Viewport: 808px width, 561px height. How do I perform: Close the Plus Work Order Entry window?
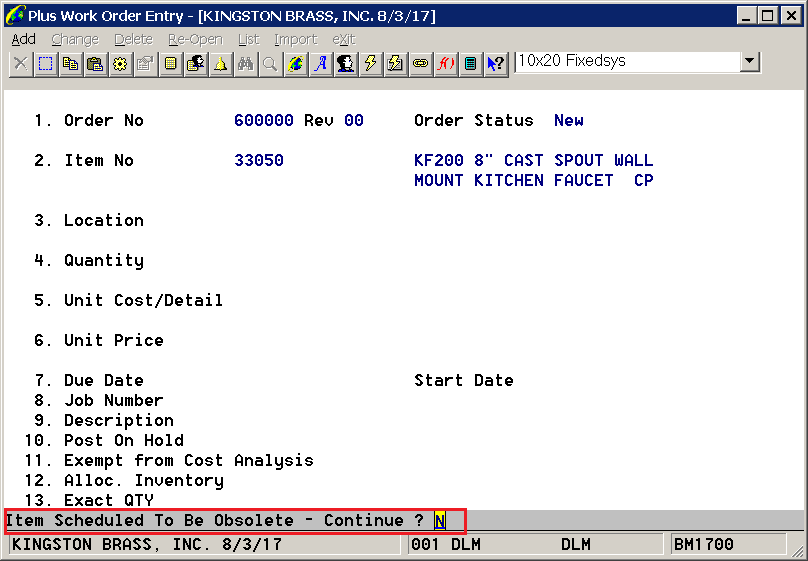(x=790, y=15)
